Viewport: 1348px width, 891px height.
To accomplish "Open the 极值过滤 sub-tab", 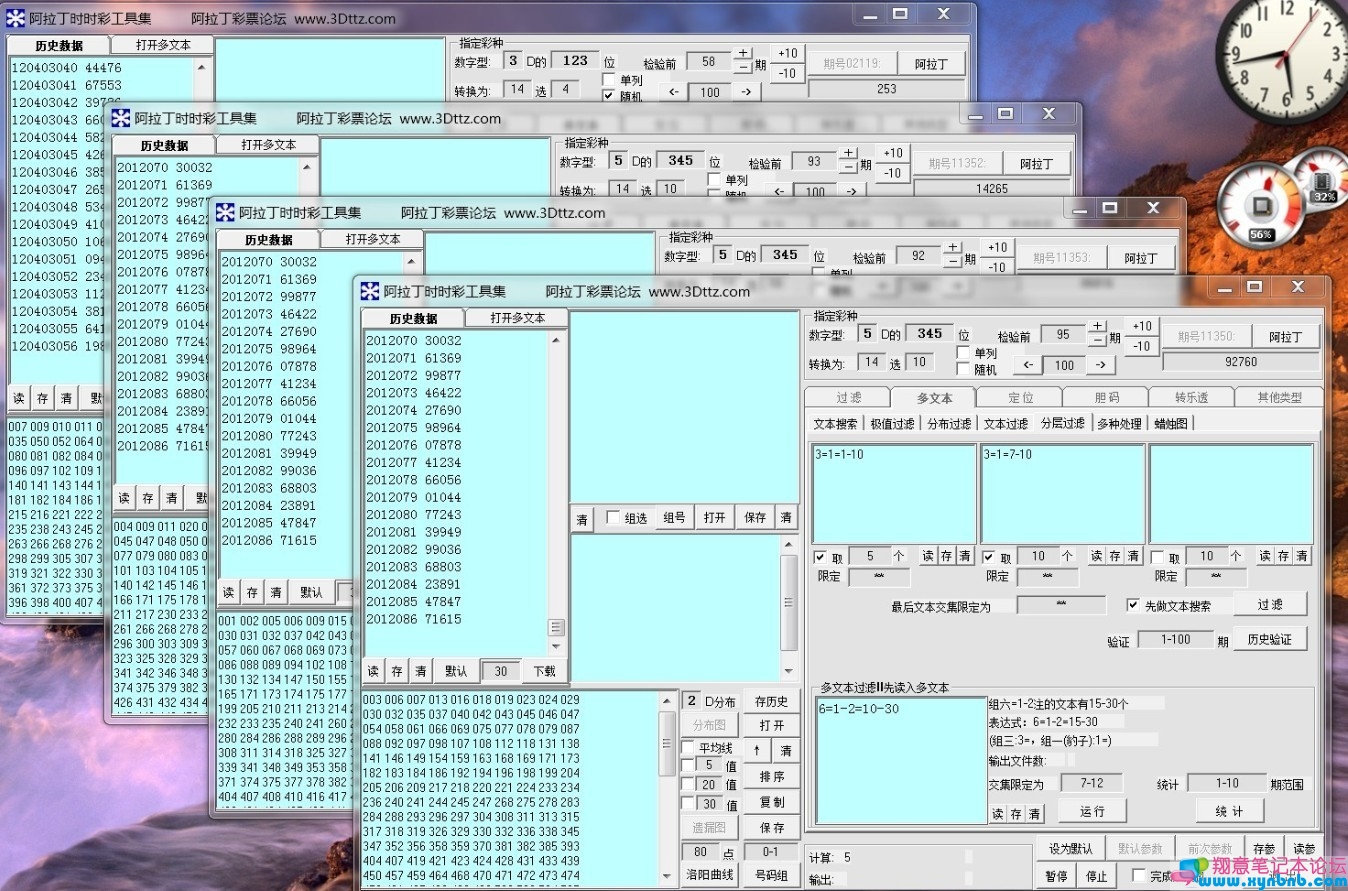I will point(893,424).
